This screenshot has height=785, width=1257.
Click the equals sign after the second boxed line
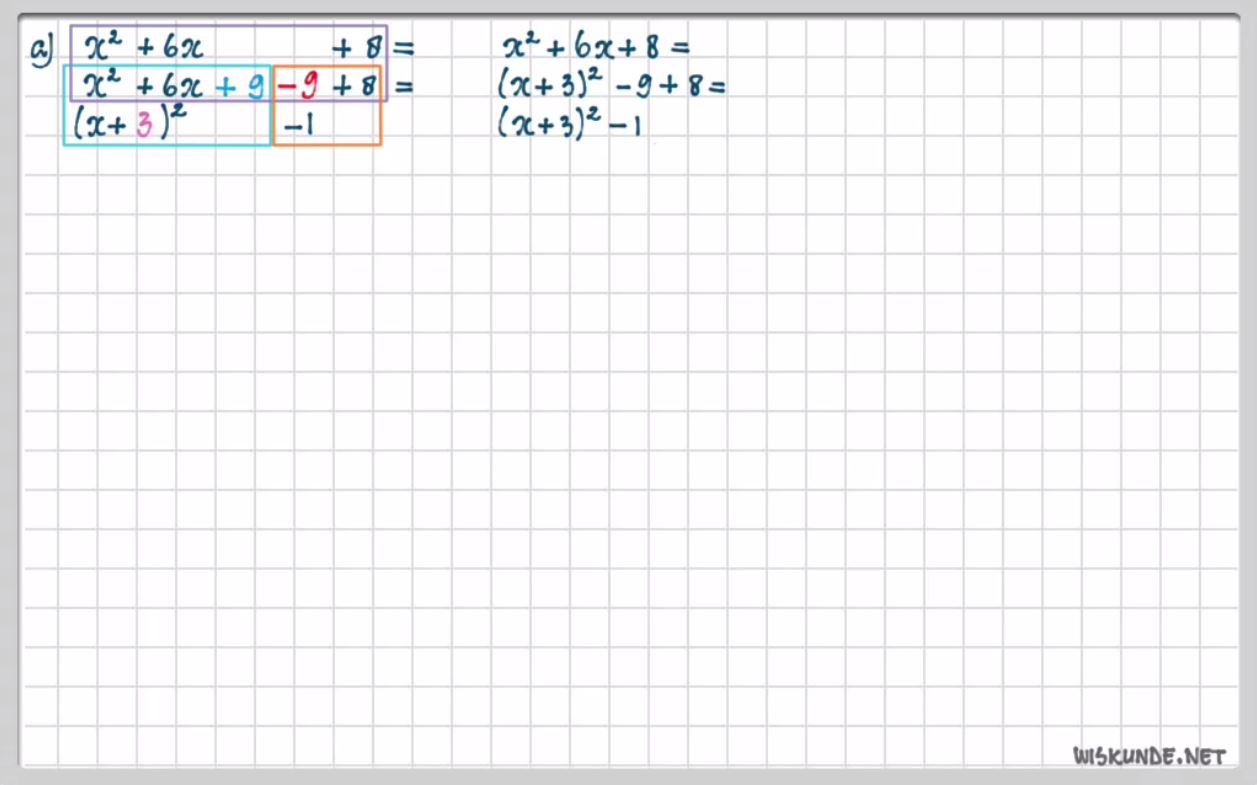[403, 87]
